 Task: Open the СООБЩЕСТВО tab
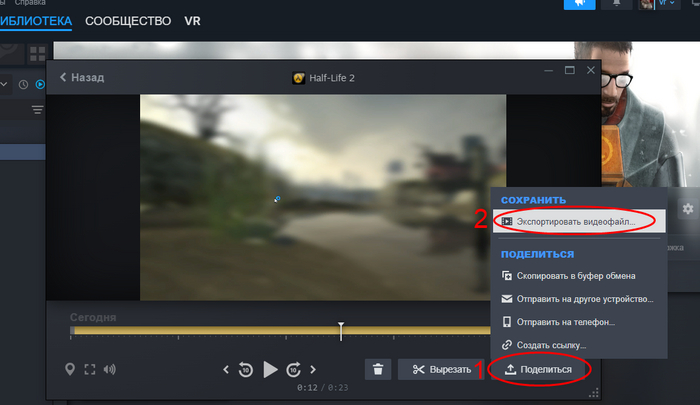(128, 21)
